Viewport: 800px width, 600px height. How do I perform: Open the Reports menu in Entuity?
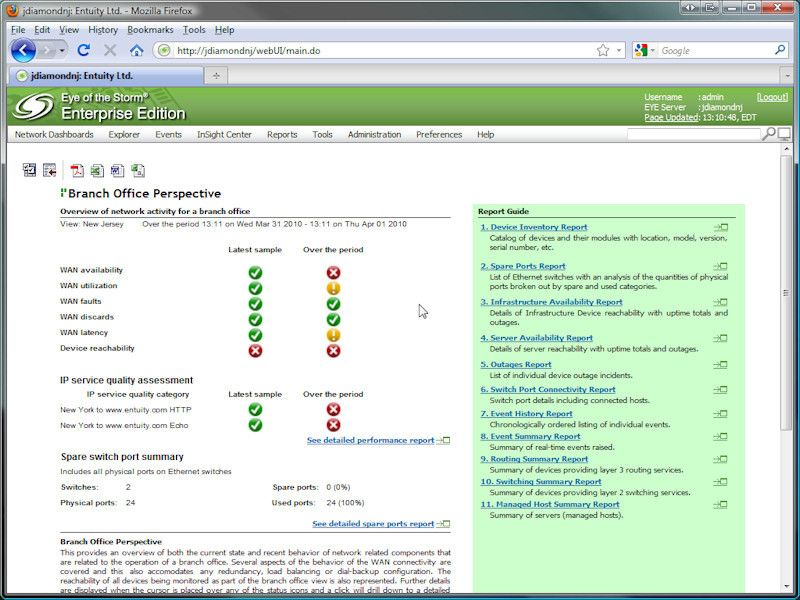pyautogui.click(x=282, y=134)
